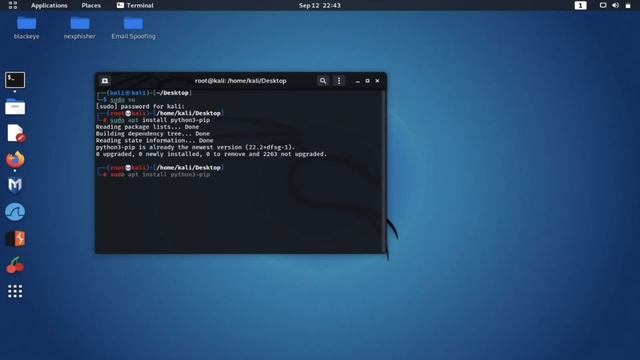Open the Files manager in the dock
Image resolution: width=640 pixels, height=360 pixels.
(15, 107)
